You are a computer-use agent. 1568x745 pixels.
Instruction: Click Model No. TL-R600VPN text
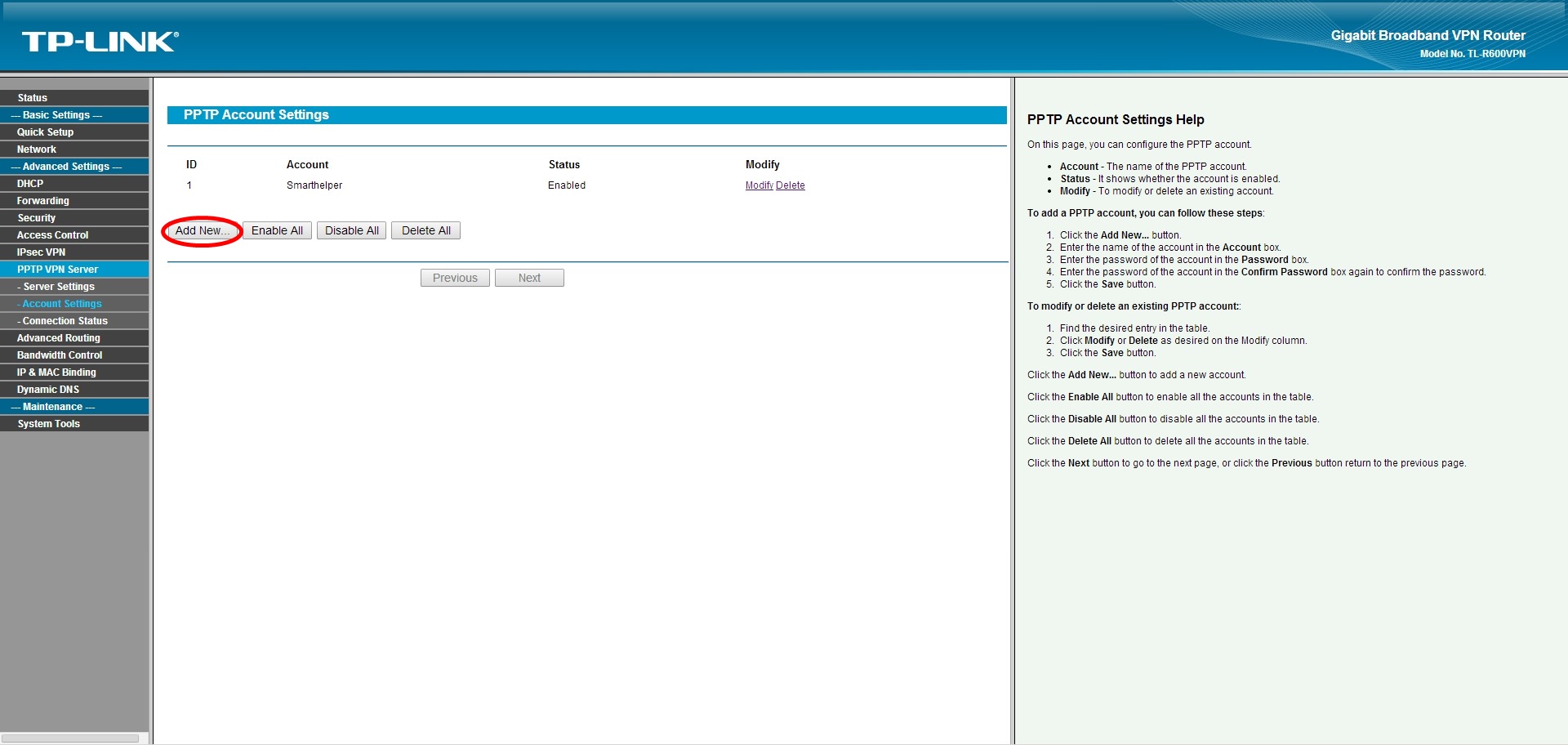[x=1472, y=54]
